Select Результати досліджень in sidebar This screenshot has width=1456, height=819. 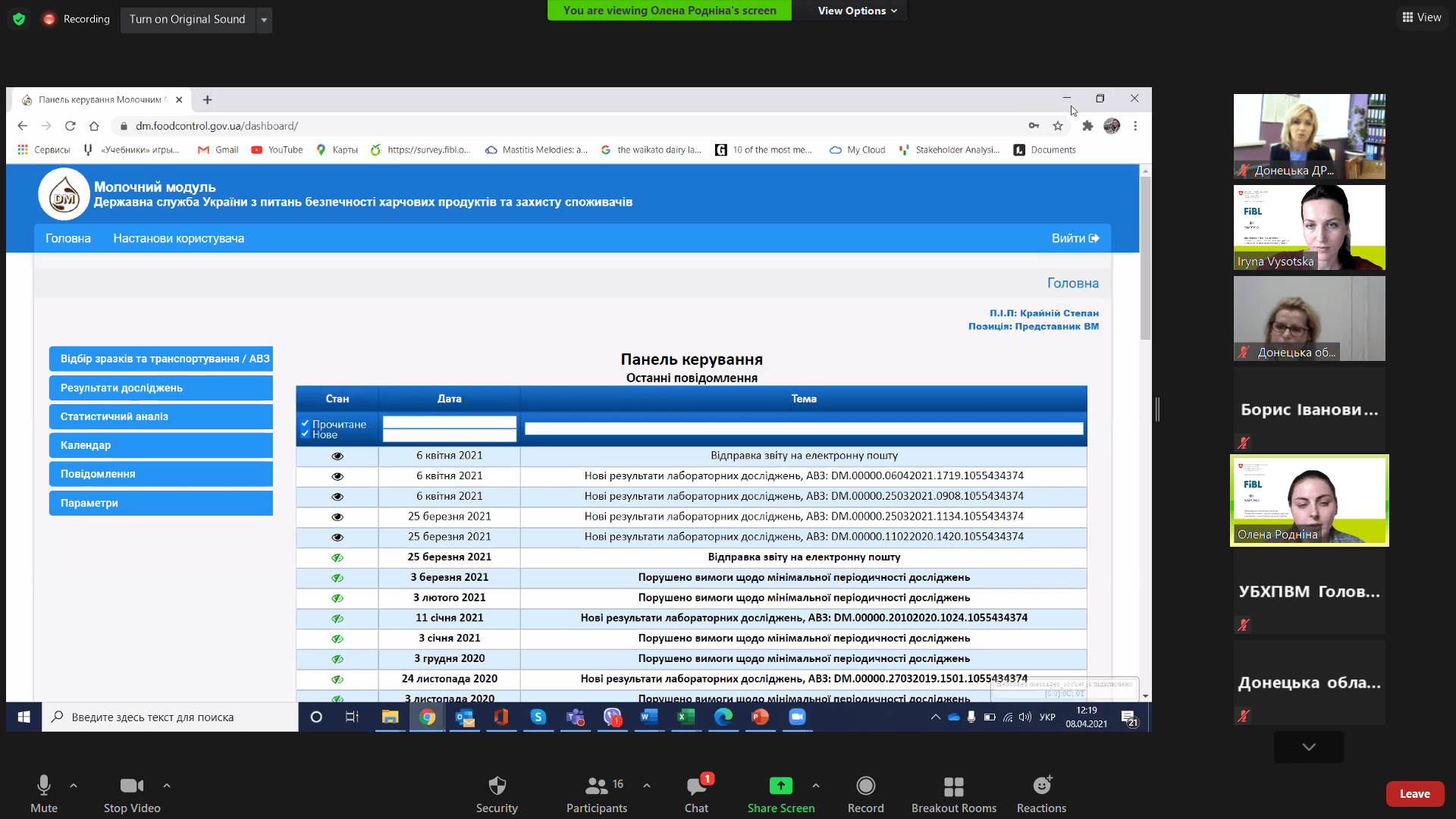click(x=161, y=388)
